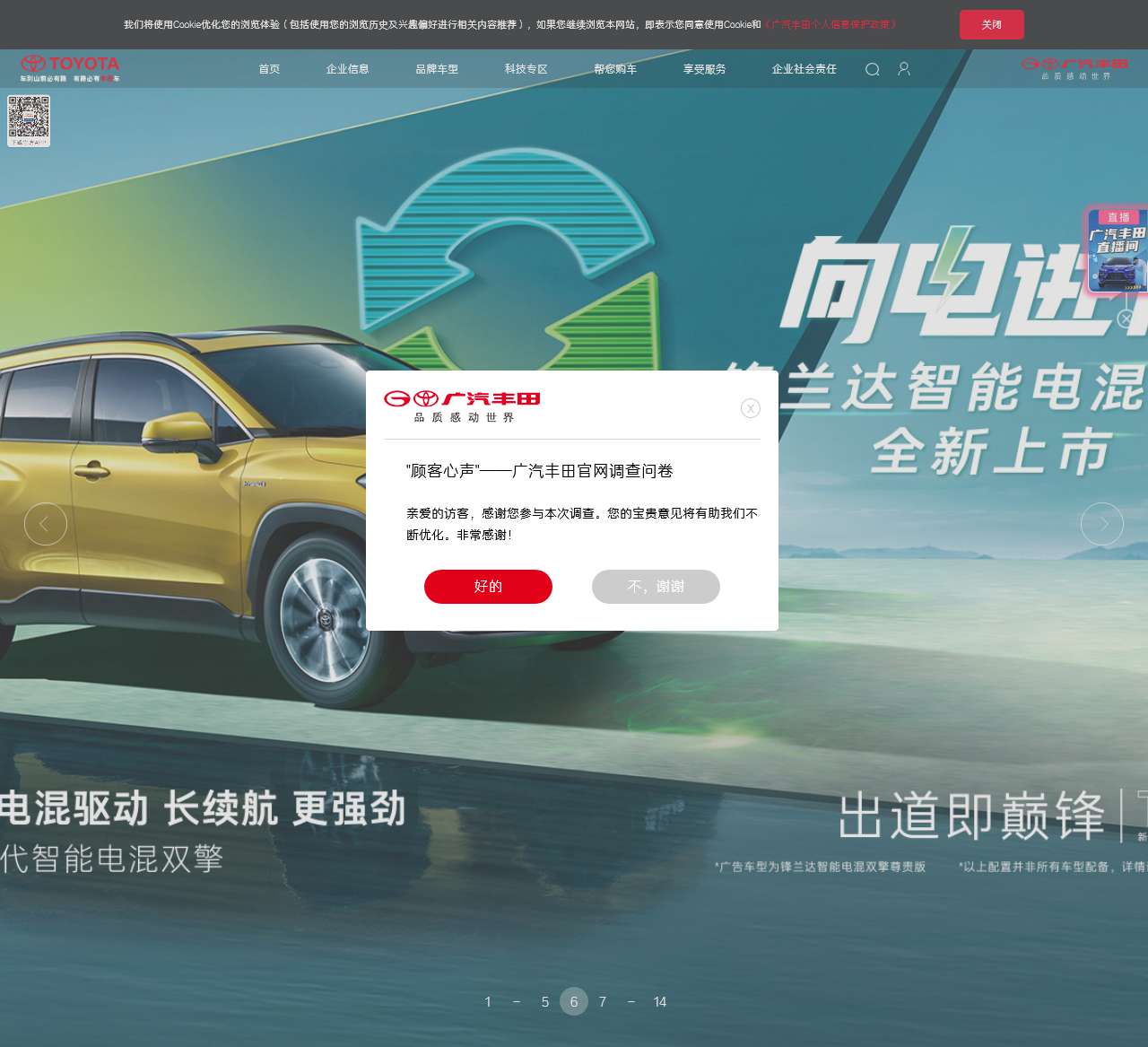Dismiss the live stream floating widget

[x=1126, y=318]
